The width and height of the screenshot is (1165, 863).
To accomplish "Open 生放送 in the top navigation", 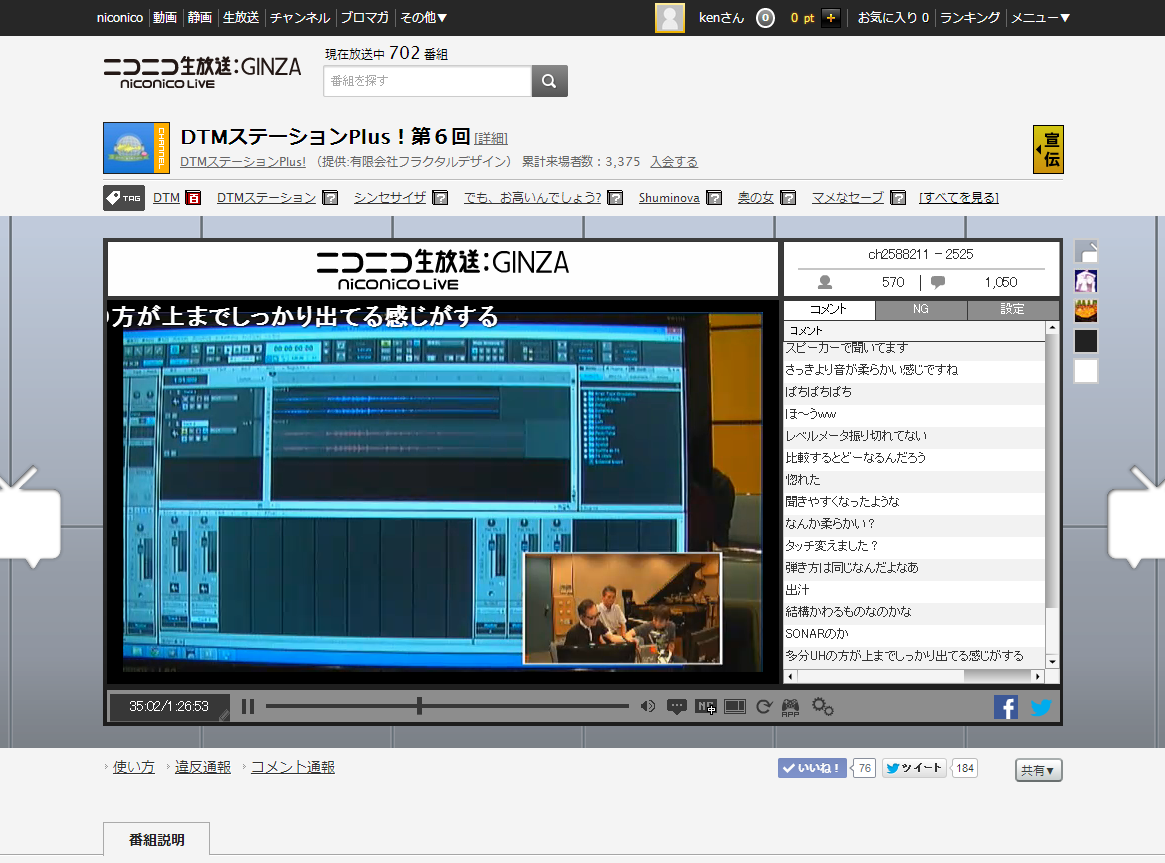I will click(x=241, y=17).
